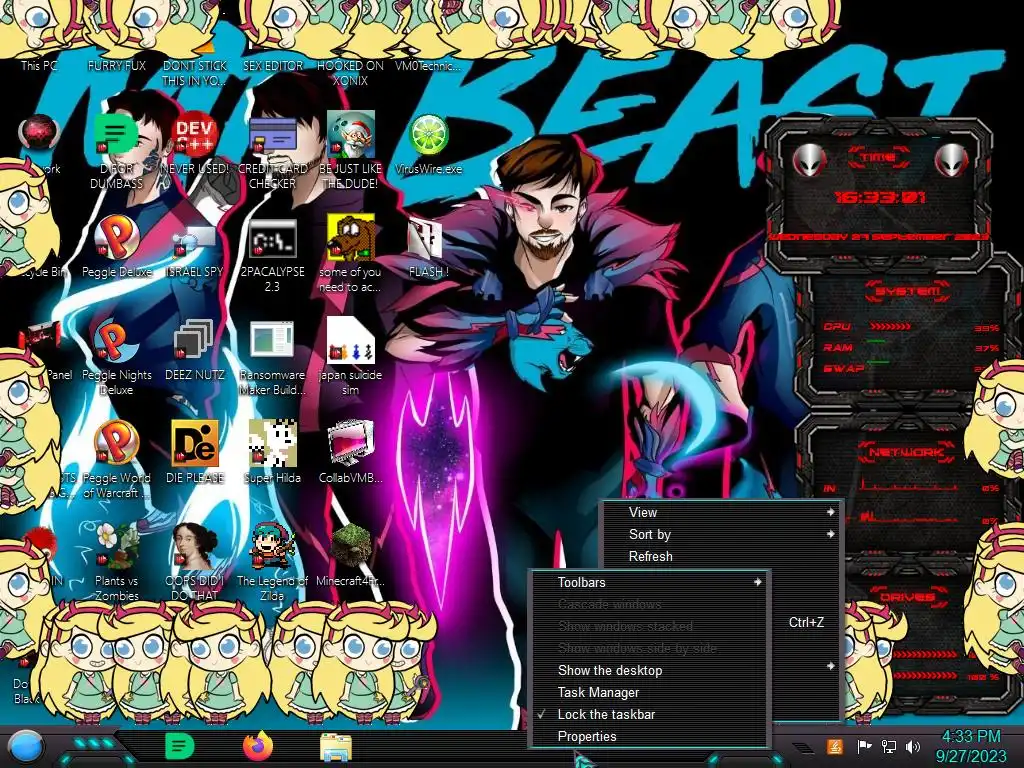This screenshot has height=768, width=1024.
Task: Open the green document app in taskbar
Action: (x=180, y=746)
